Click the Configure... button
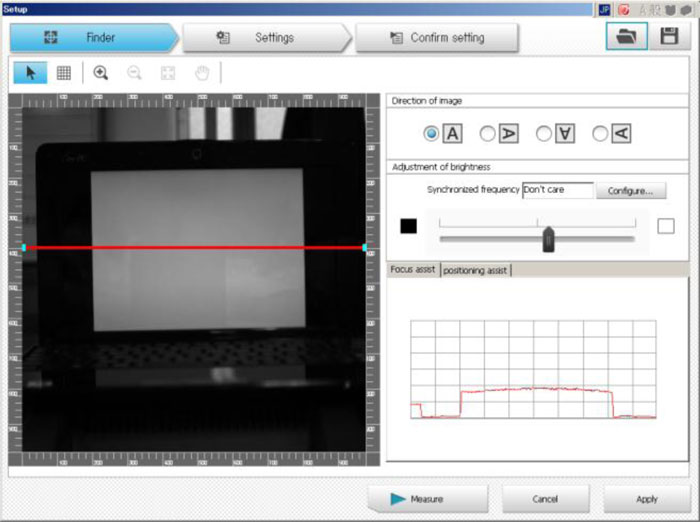 pyautogui.click(x=631, y=191)
